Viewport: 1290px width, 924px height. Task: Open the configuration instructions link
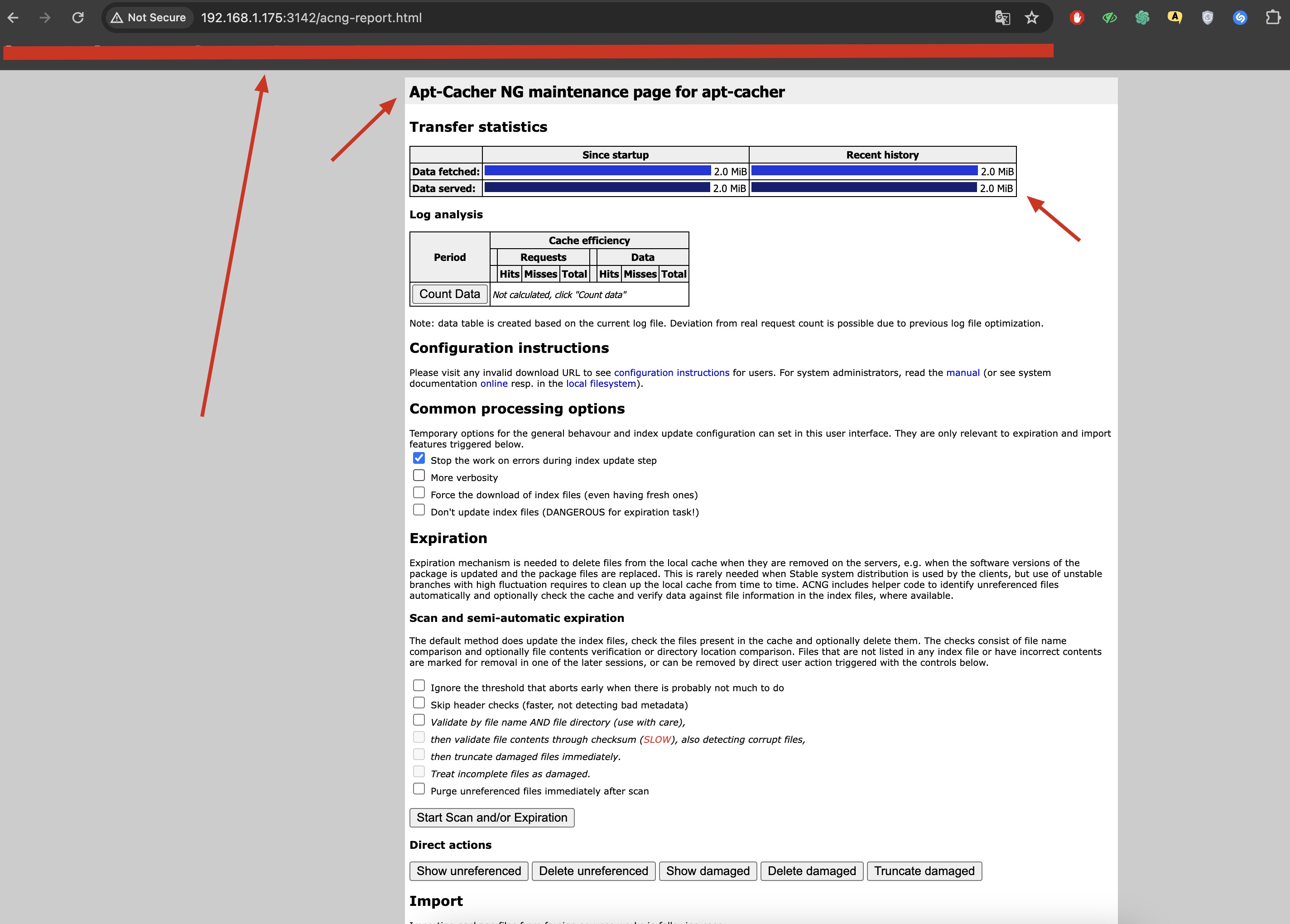(x=672, y=373)
